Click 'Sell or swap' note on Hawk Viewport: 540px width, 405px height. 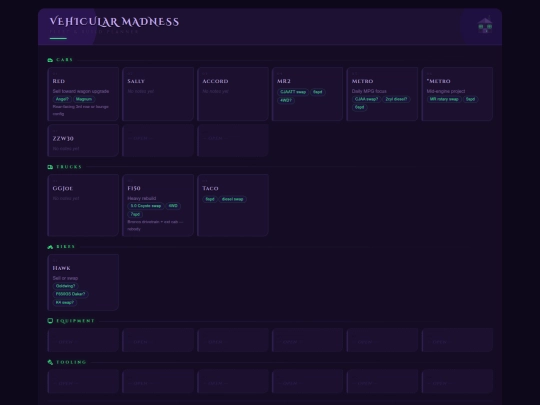click(x=65, y=278)
